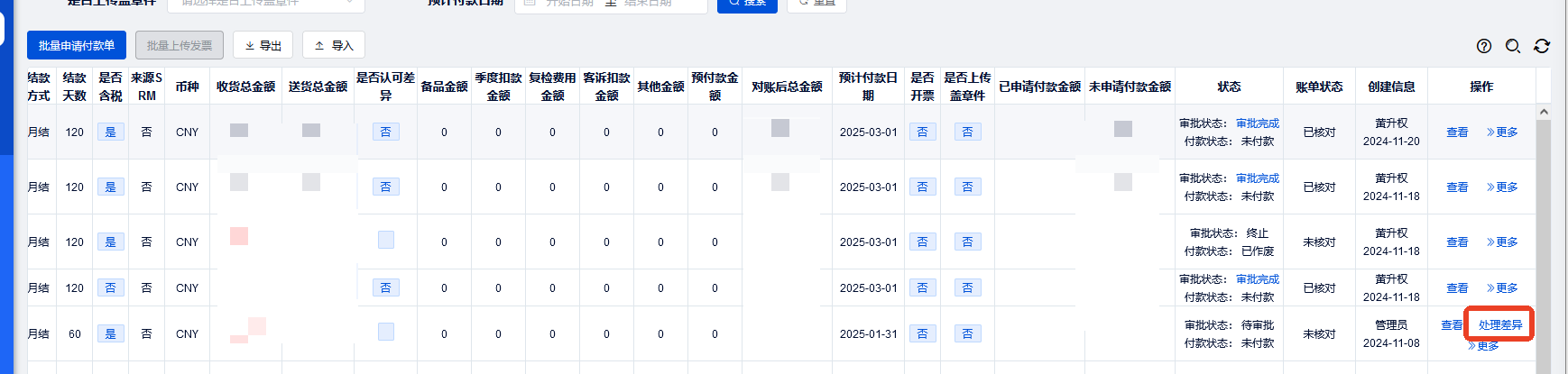Image resolution: width=1568 pixels, height=374 pixels.
Task: Click the 备品金额 column header
Action: [x=444, y=87]
